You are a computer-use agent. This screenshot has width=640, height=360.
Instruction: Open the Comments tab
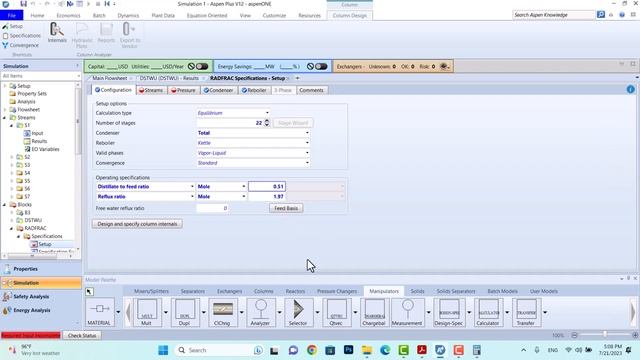click(x=311, y=90)
